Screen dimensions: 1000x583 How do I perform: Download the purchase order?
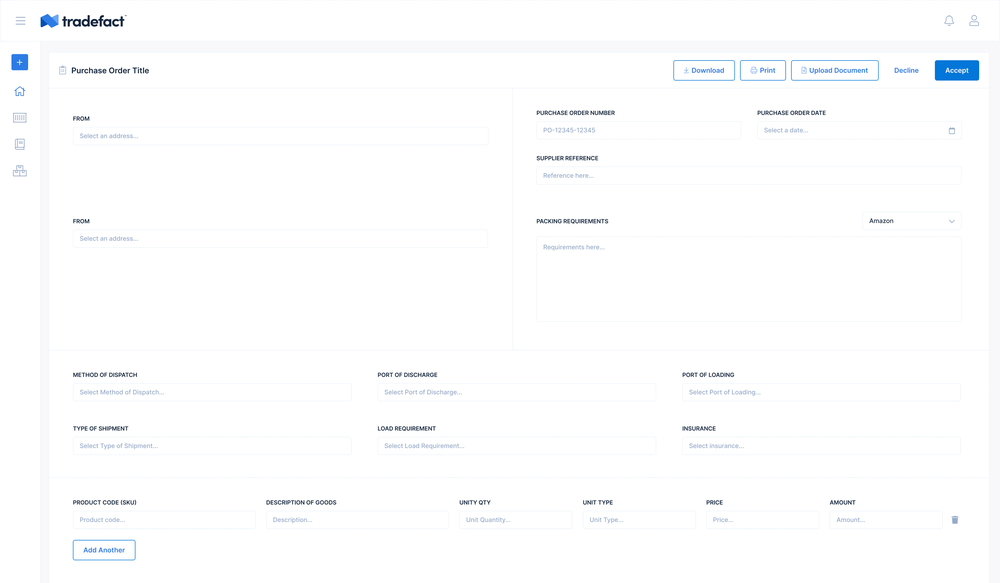704,70
